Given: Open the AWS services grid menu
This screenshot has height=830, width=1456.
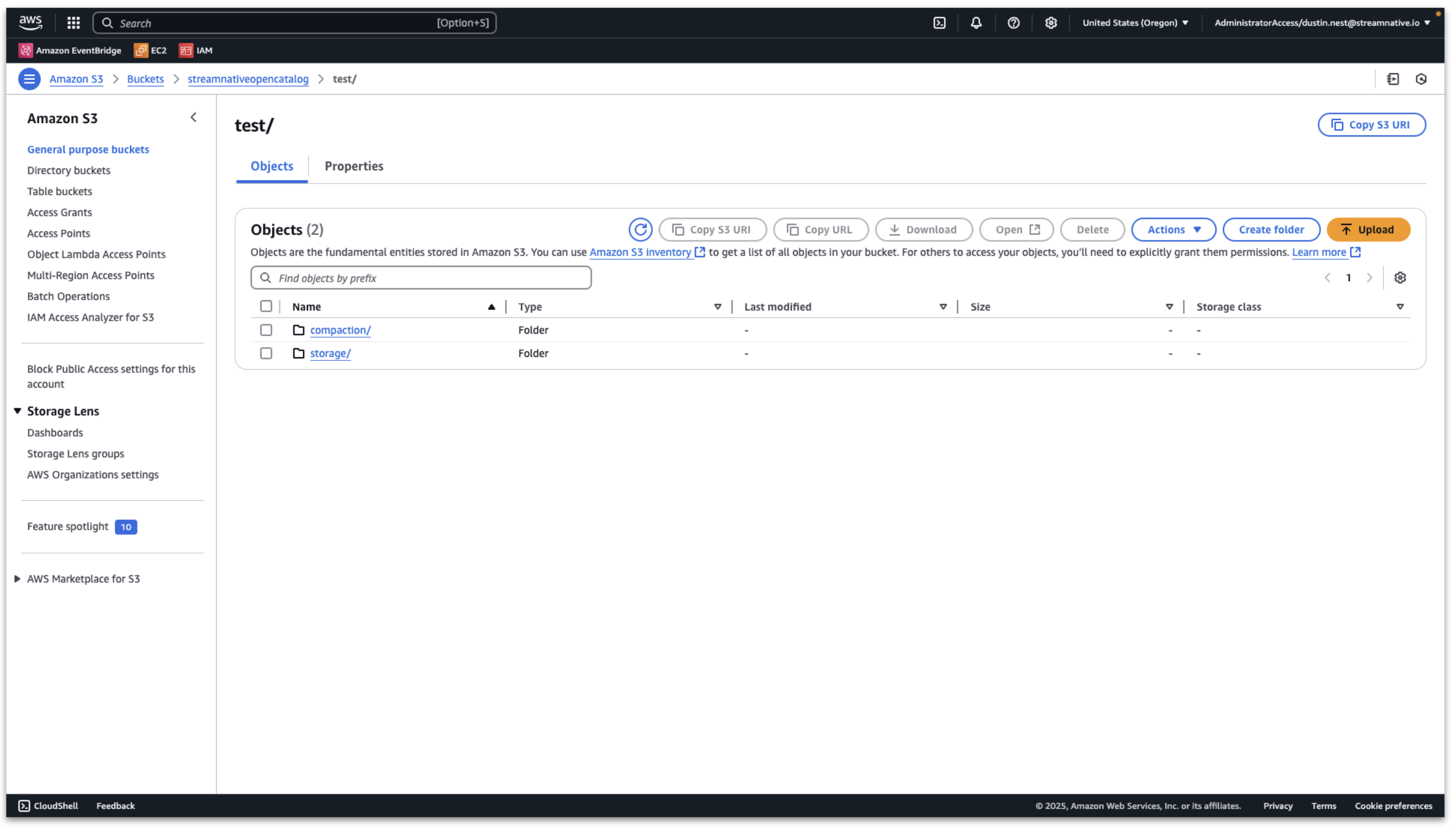Looking at the screenshot, I should click(x=73, y=23).
